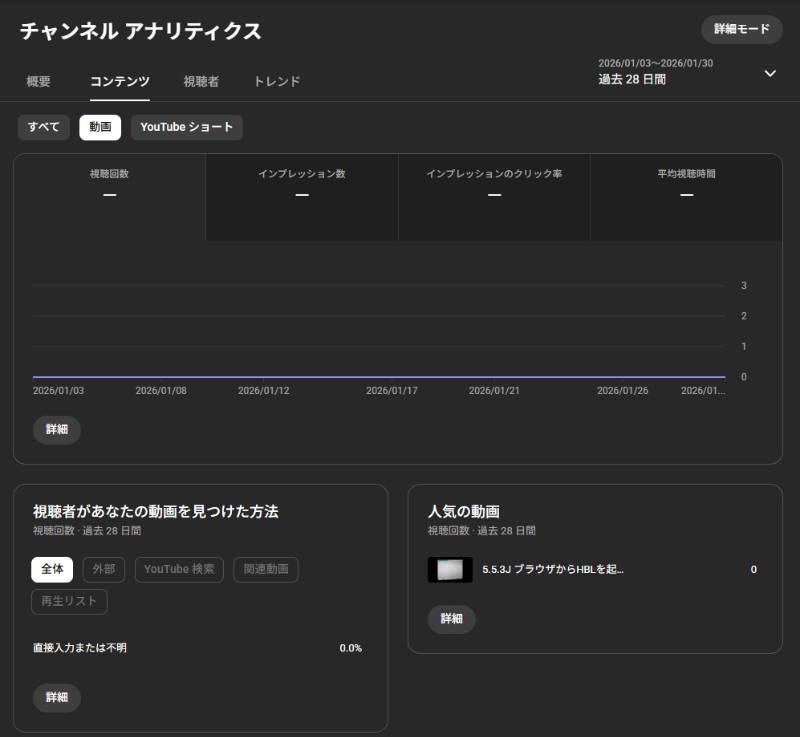
Task: Click the 2026/01/21 chart date label
Action: (x=494, y=391)
